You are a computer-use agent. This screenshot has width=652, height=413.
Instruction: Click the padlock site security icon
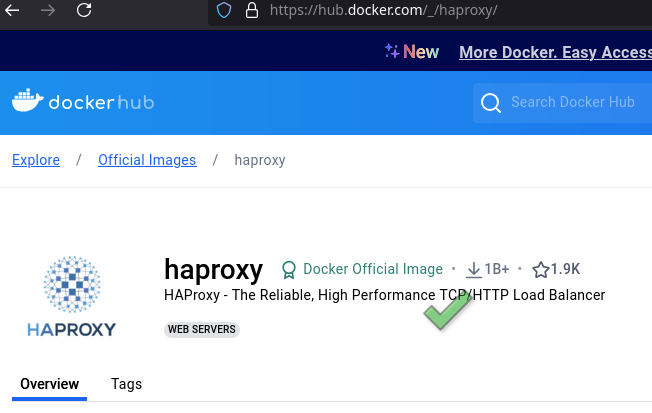tap(252, 10)
